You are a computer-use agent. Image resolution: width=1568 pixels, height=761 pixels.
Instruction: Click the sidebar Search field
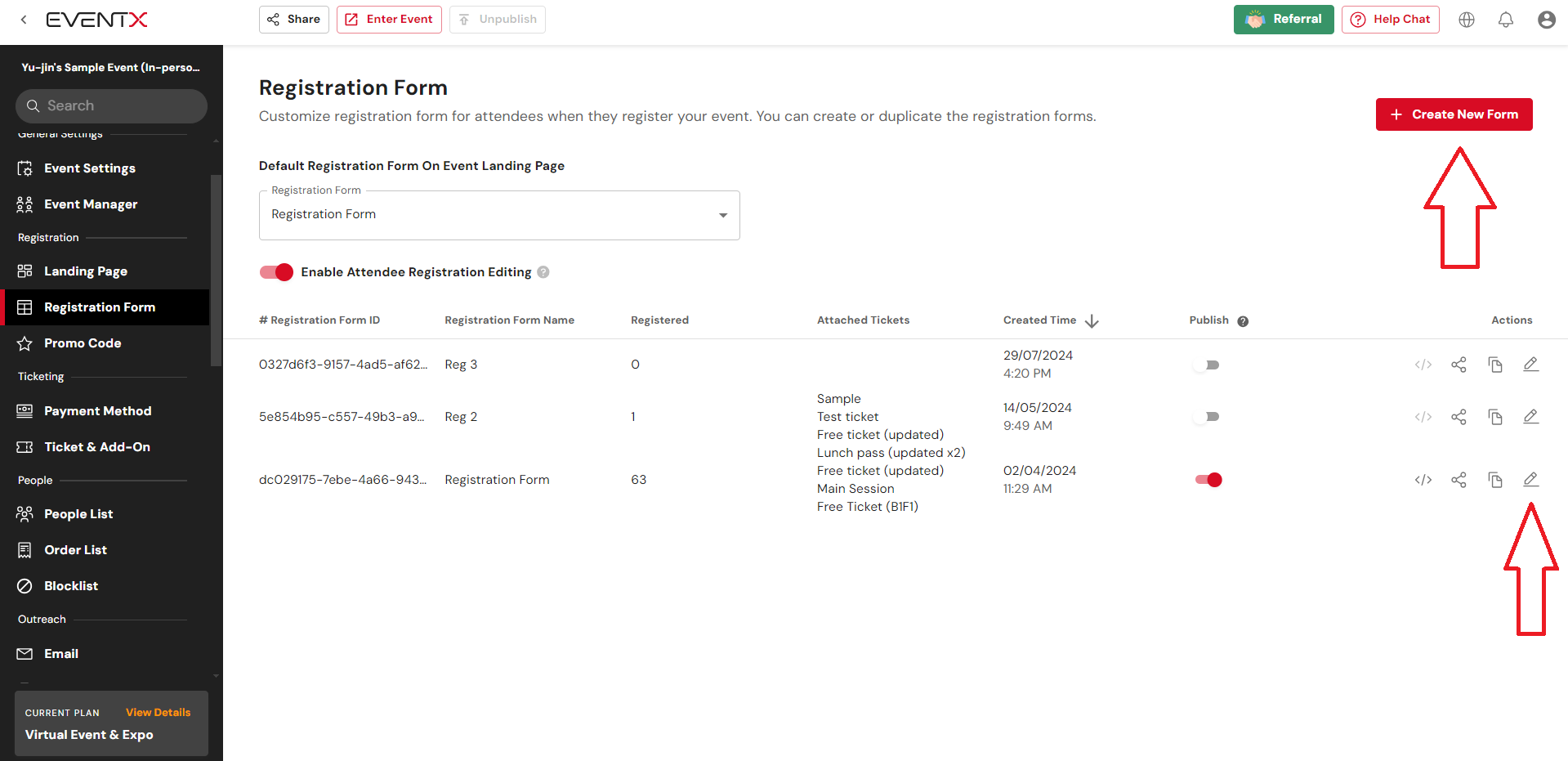(111, 106)
